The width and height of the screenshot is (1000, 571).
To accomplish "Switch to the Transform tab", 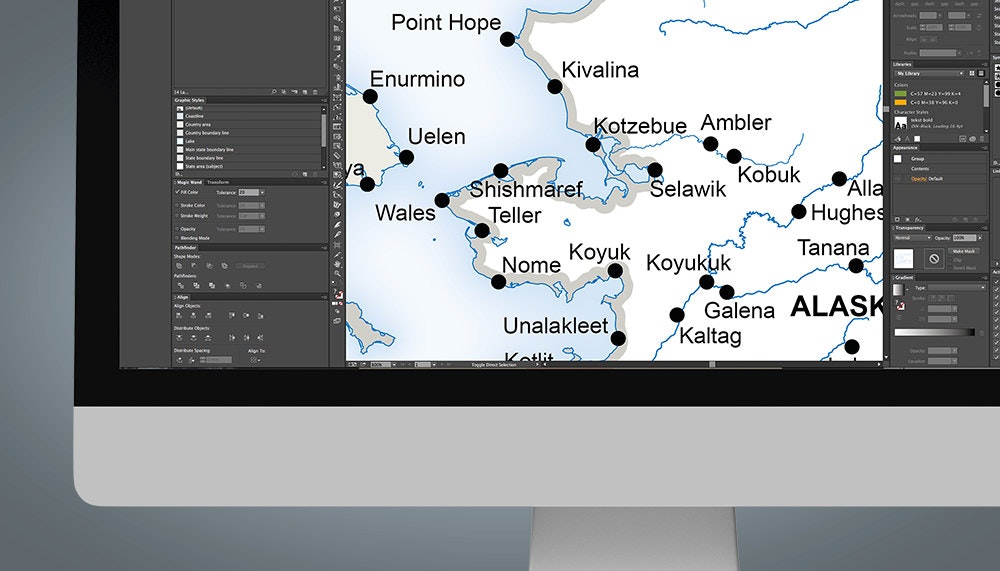I will click(218, 182).
